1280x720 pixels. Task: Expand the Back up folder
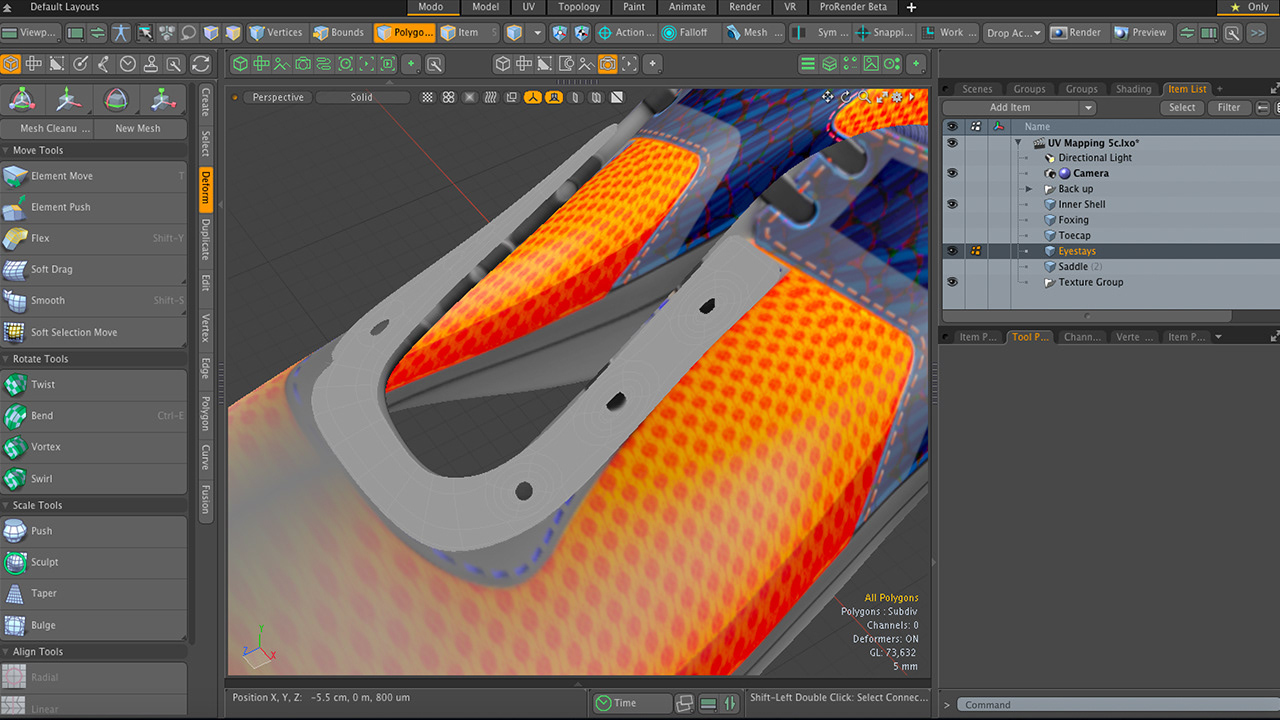[x=1029, y=189]
